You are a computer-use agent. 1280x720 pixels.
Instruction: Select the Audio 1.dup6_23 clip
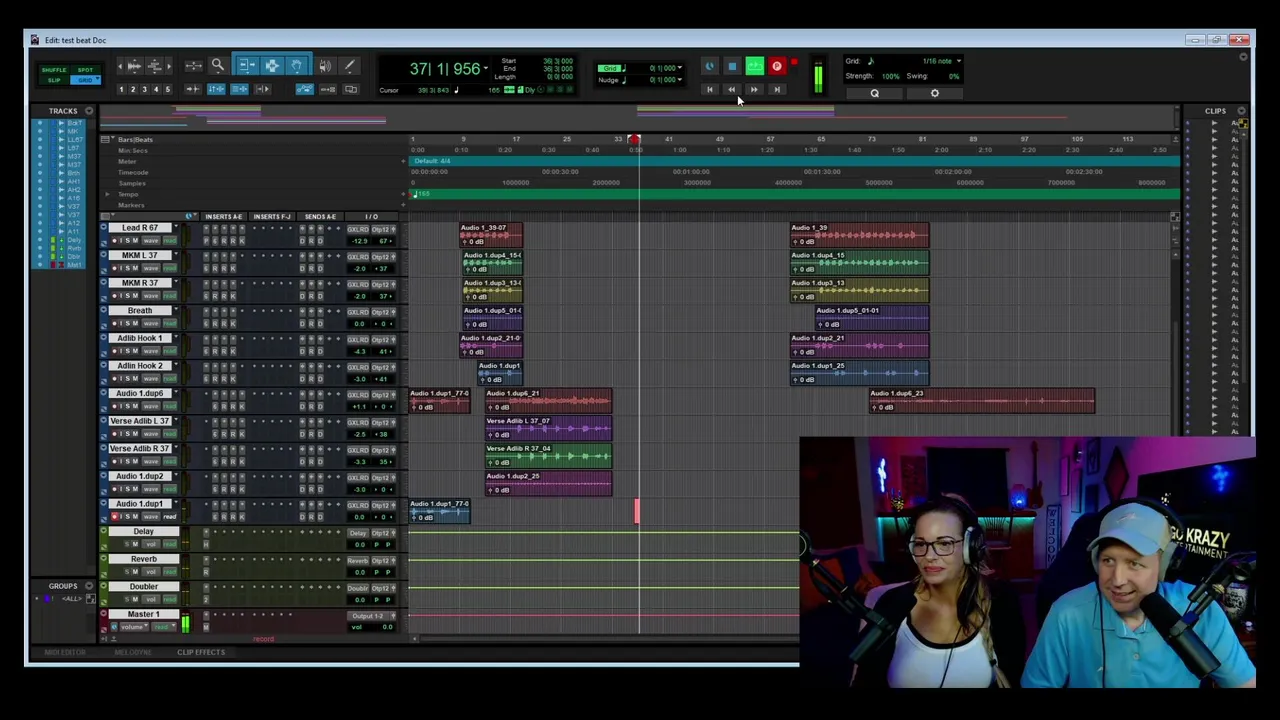click(x=982, y=401)
